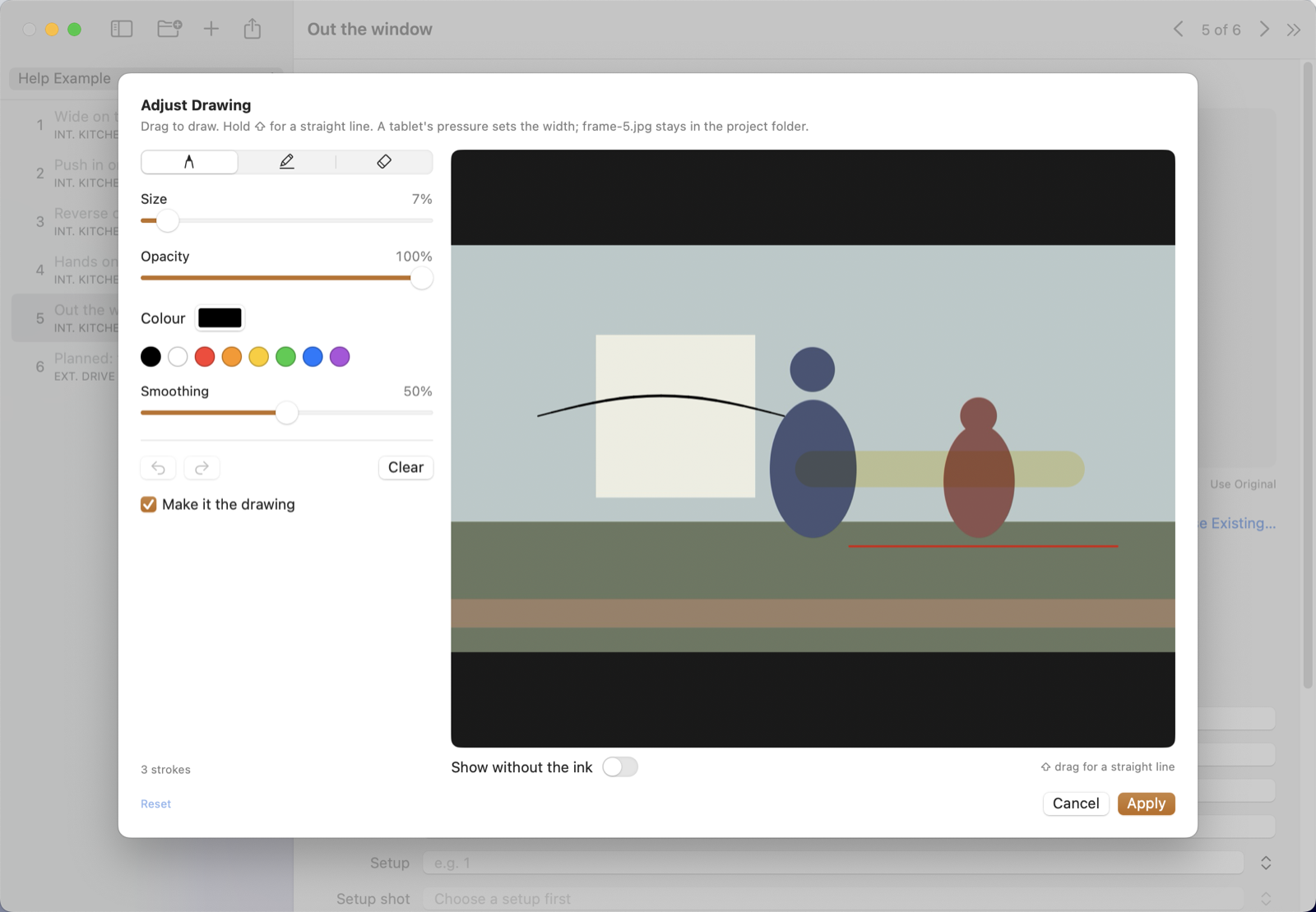The image size is (1316, 912).
Task: Click the double chevron overflow icon
Action: 1294,30
